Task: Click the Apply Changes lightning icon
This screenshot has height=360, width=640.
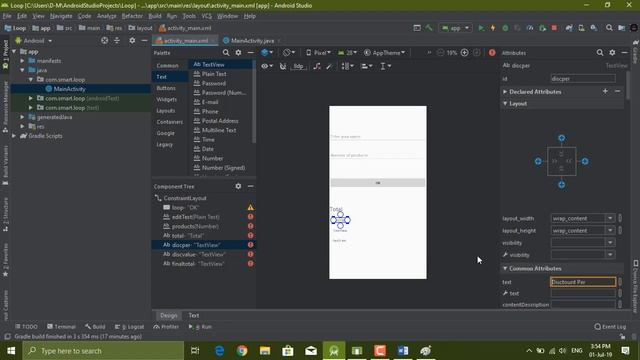Action: [x=493, y=28]
